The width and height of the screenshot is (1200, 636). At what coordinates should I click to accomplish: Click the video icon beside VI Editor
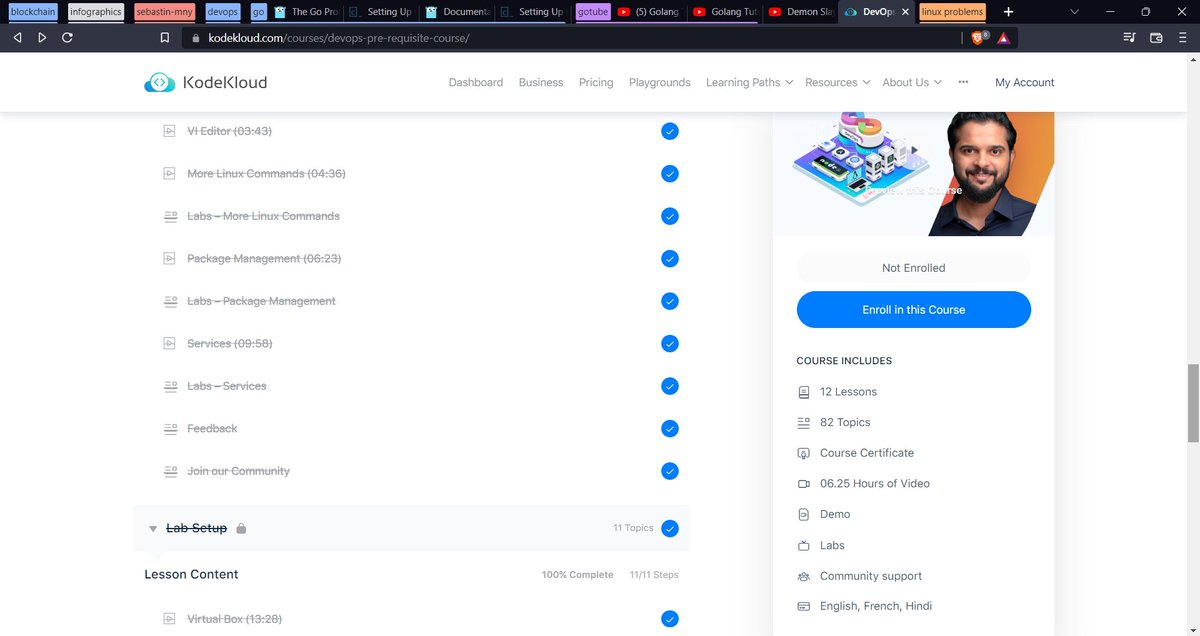click(170, 131)
